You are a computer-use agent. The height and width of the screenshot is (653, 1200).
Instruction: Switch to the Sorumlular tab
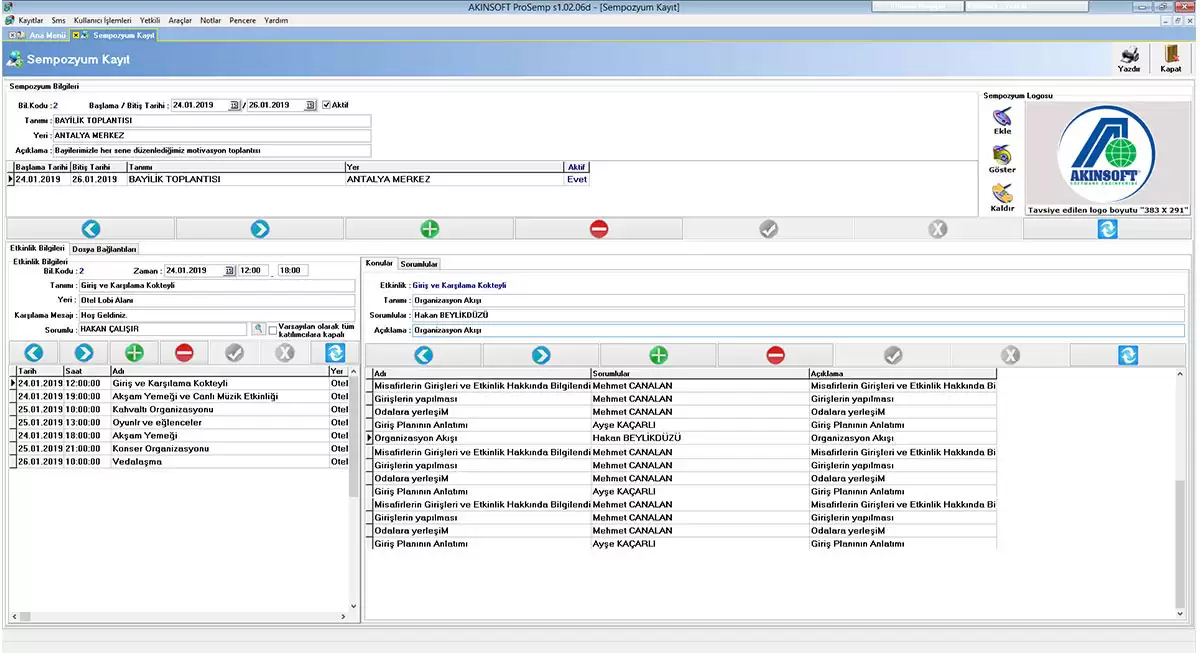tap(419, 264)
